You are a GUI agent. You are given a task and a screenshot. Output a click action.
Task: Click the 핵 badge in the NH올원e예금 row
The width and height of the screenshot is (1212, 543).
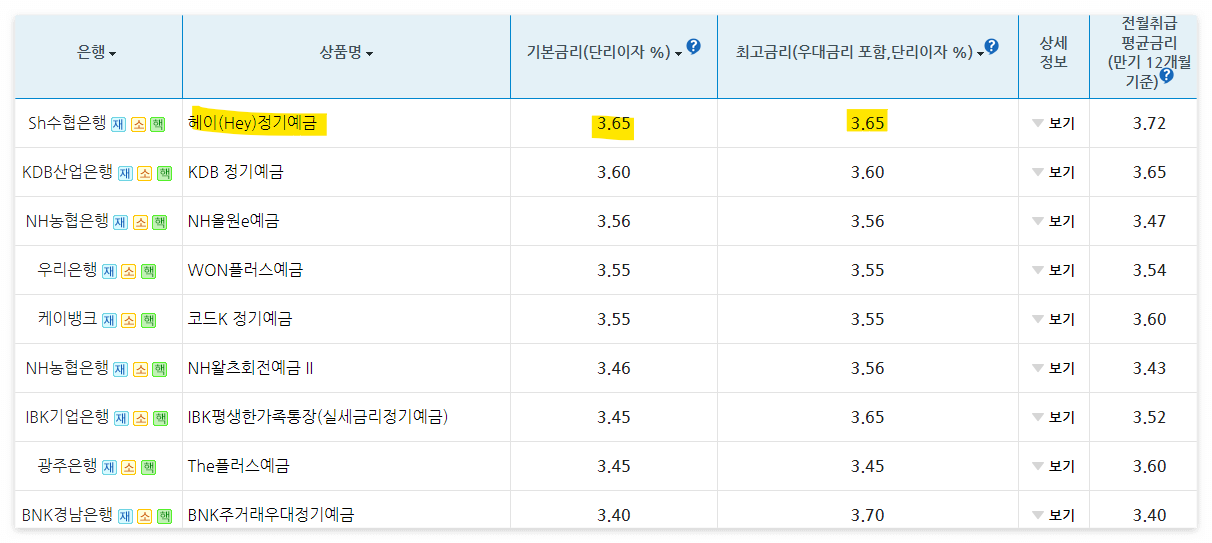[x=160, y=223]
